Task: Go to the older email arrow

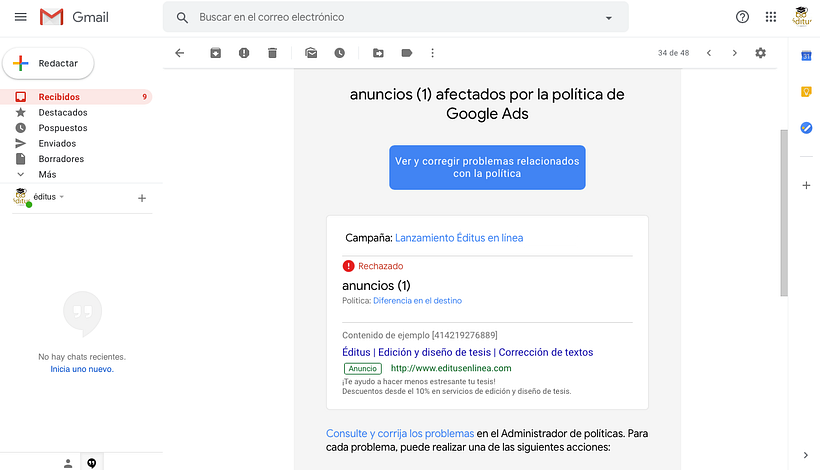Action: (734, 53)
